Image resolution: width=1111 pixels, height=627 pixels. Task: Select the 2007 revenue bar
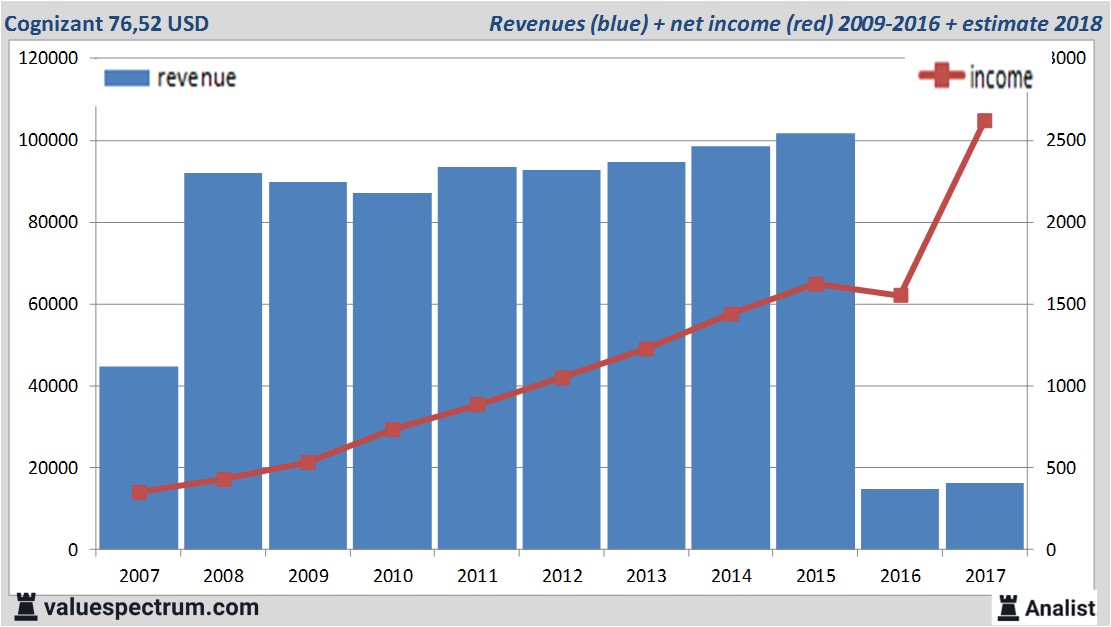click(x=138, y=458)
